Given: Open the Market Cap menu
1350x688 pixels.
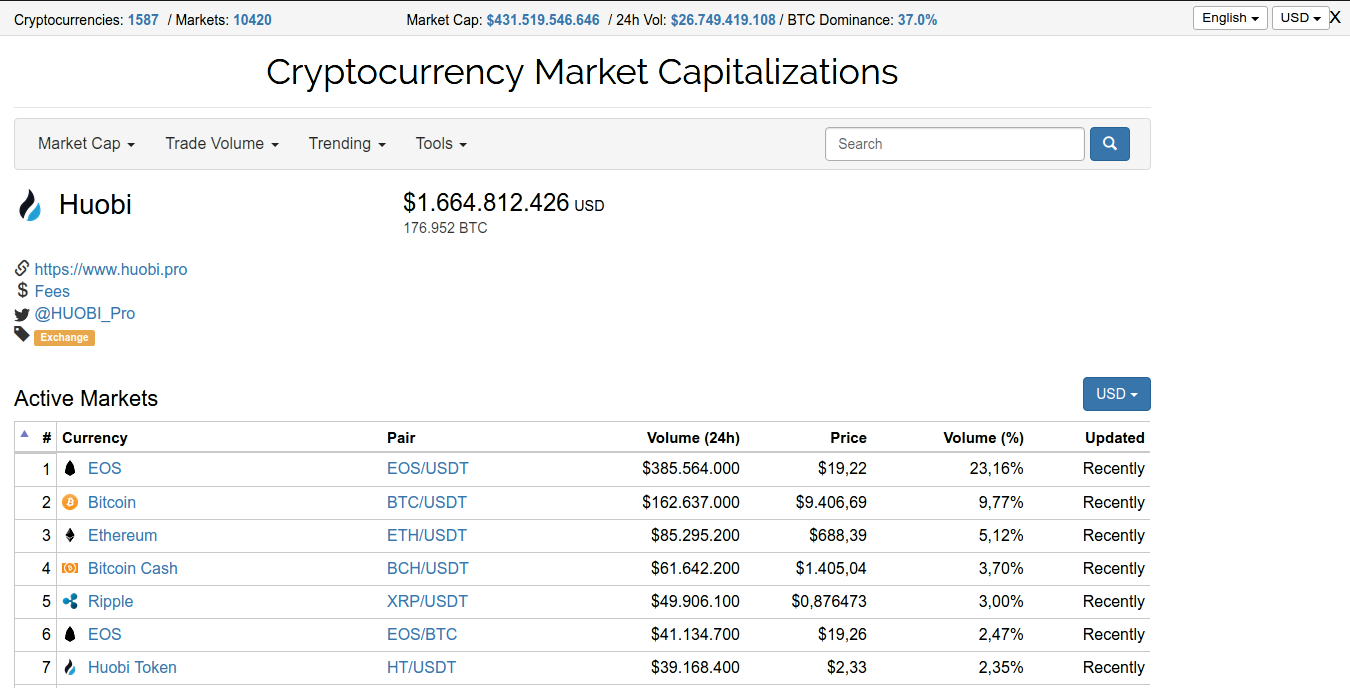Looking at the screenshot, I should [86, 144].
